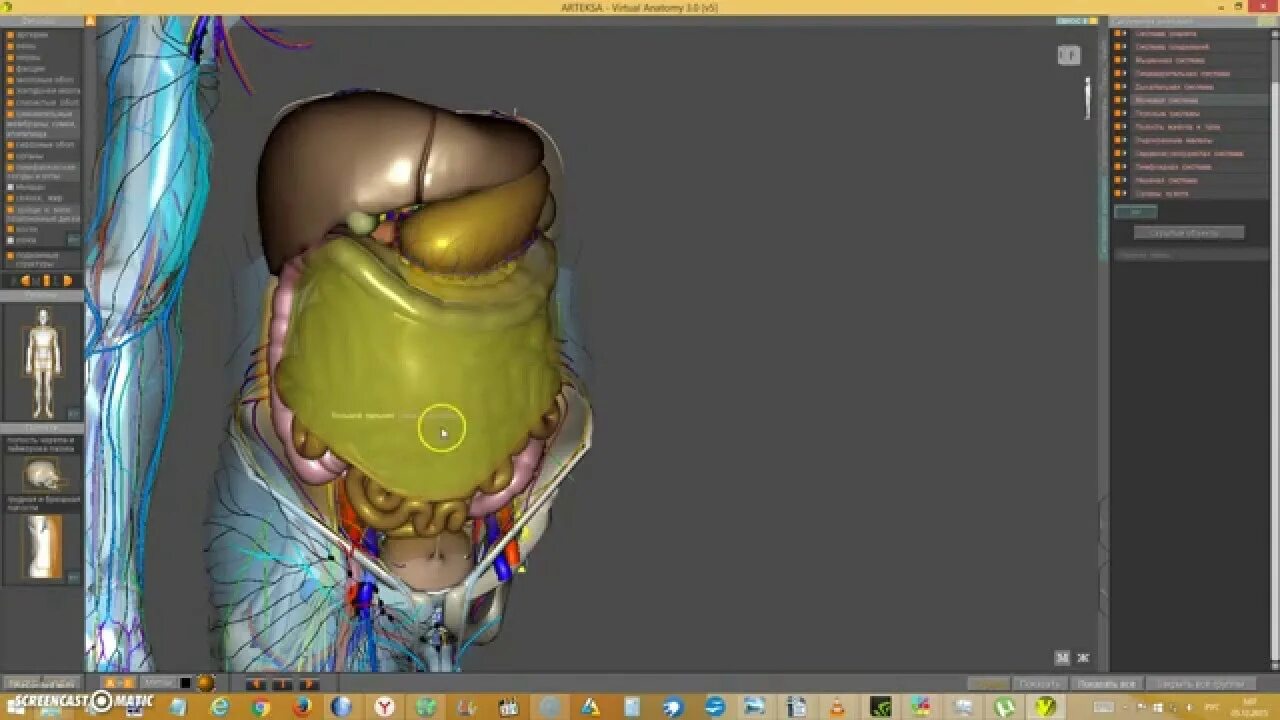The width and height of the screenshot is (1280, 720).
Task: Open small button beside кожа row
Action: point(73,240)
